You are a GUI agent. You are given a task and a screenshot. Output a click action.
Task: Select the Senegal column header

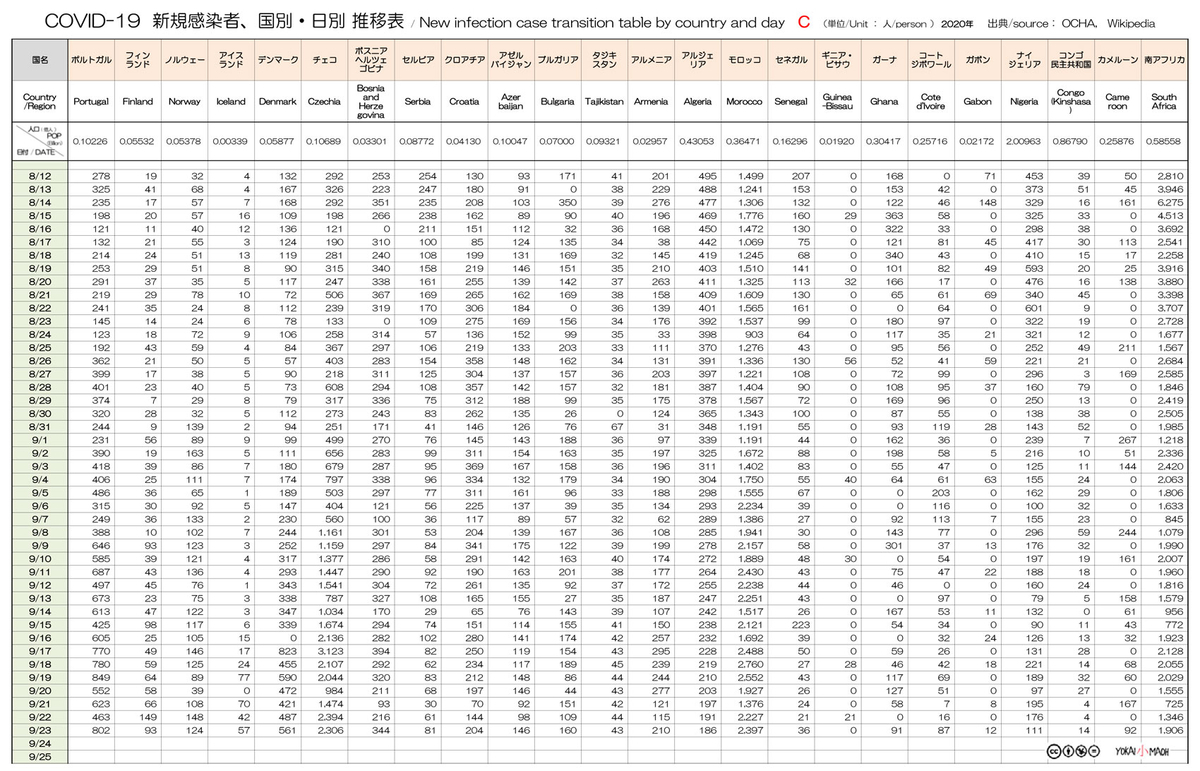tap(791, 102)
